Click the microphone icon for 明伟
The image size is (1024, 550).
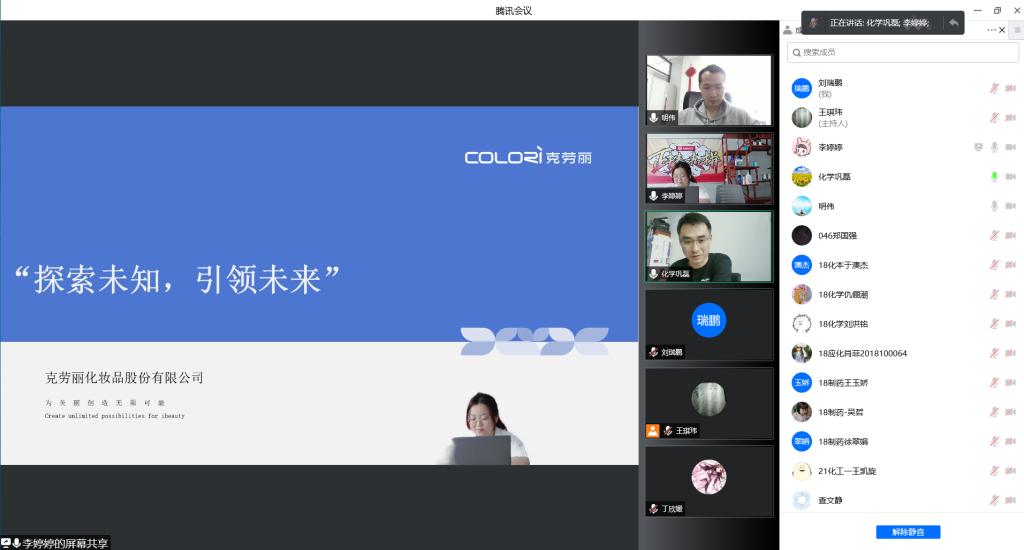tap(994, 206)
